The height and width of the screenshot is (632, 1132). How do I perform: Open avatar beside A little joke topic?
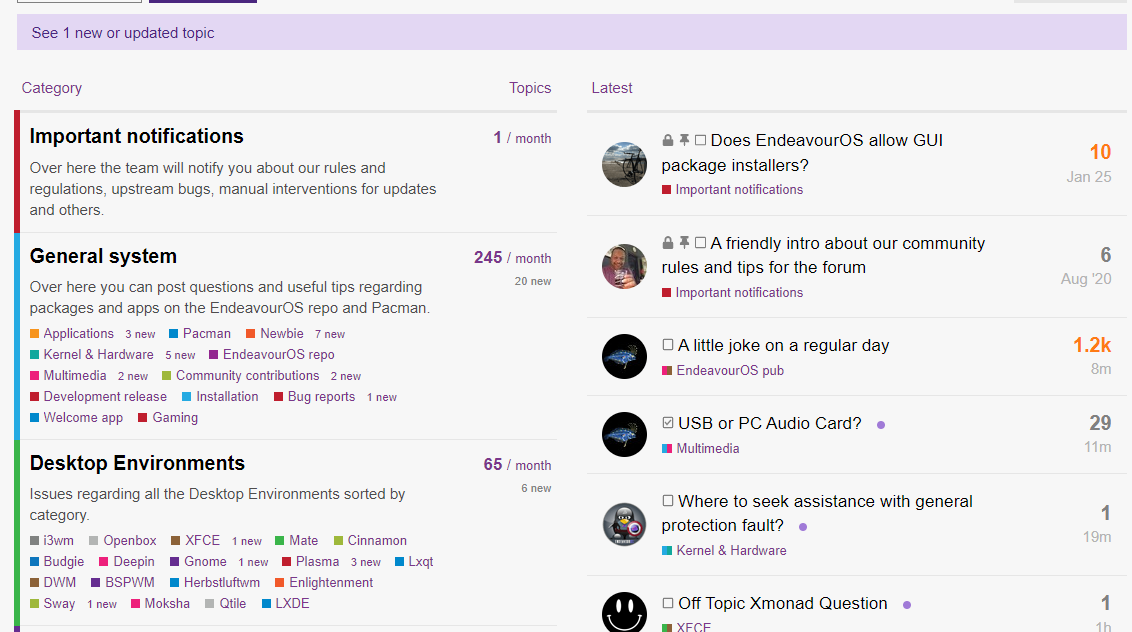tap(624, 356)
